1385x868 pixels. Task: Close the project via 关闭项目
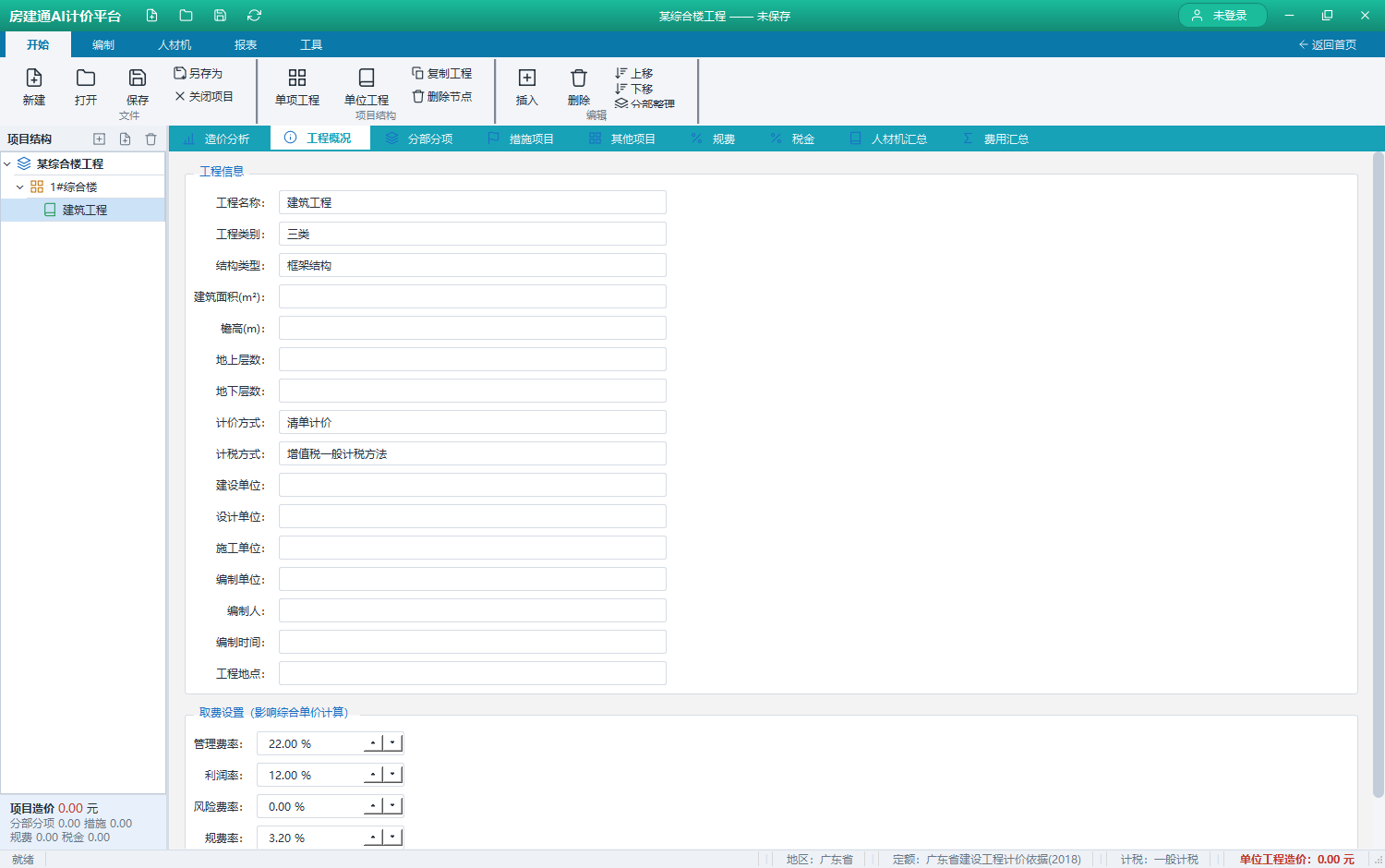(x=204, y=96)
